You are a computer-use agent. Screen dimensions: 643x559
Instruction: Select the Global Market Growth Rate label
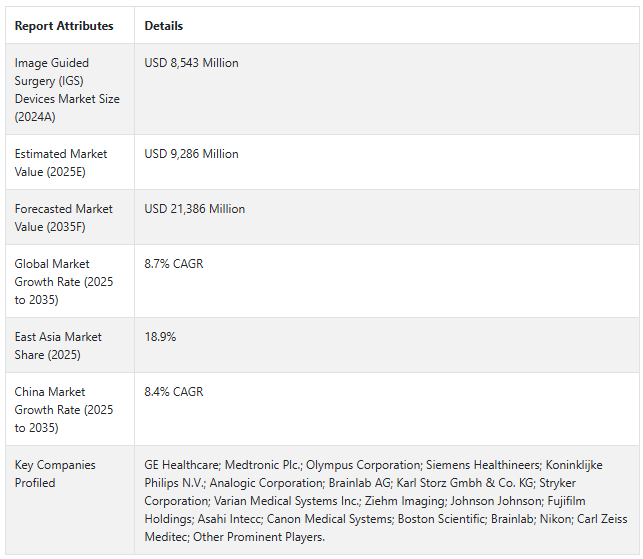point(64,282)
